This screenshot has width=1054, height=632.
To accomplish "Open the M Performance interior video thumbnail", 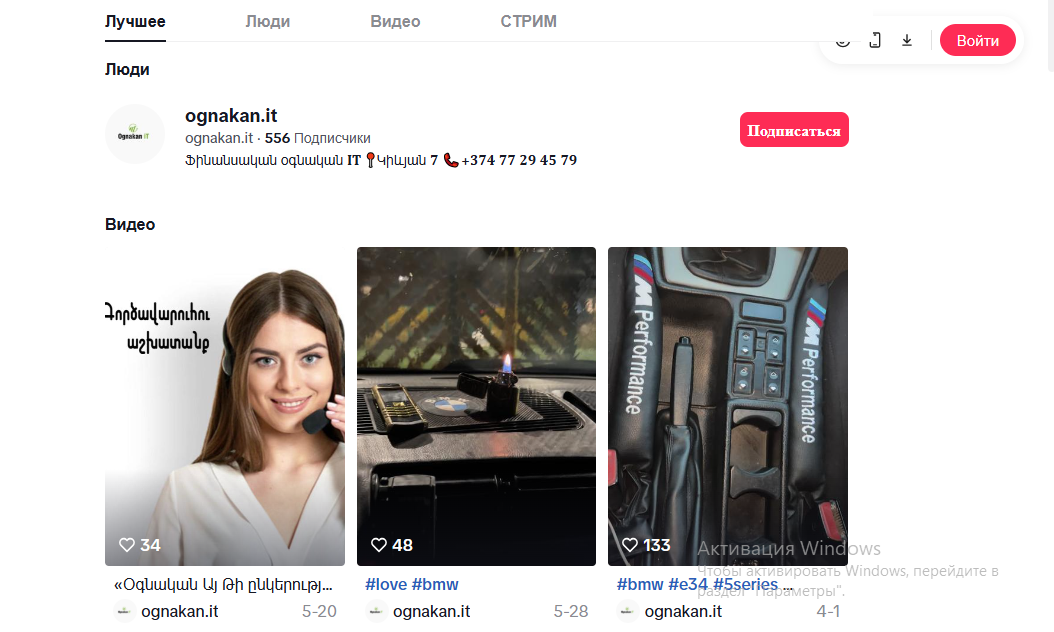I will [727, 406].
